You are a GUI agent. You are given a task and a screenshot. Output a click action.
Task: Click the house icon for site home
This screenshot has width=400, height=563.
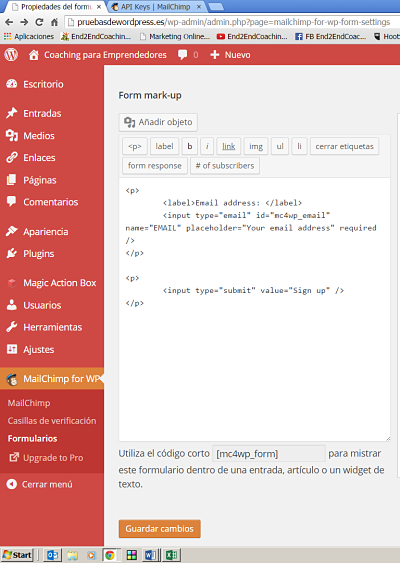click(x=34, y=55)
